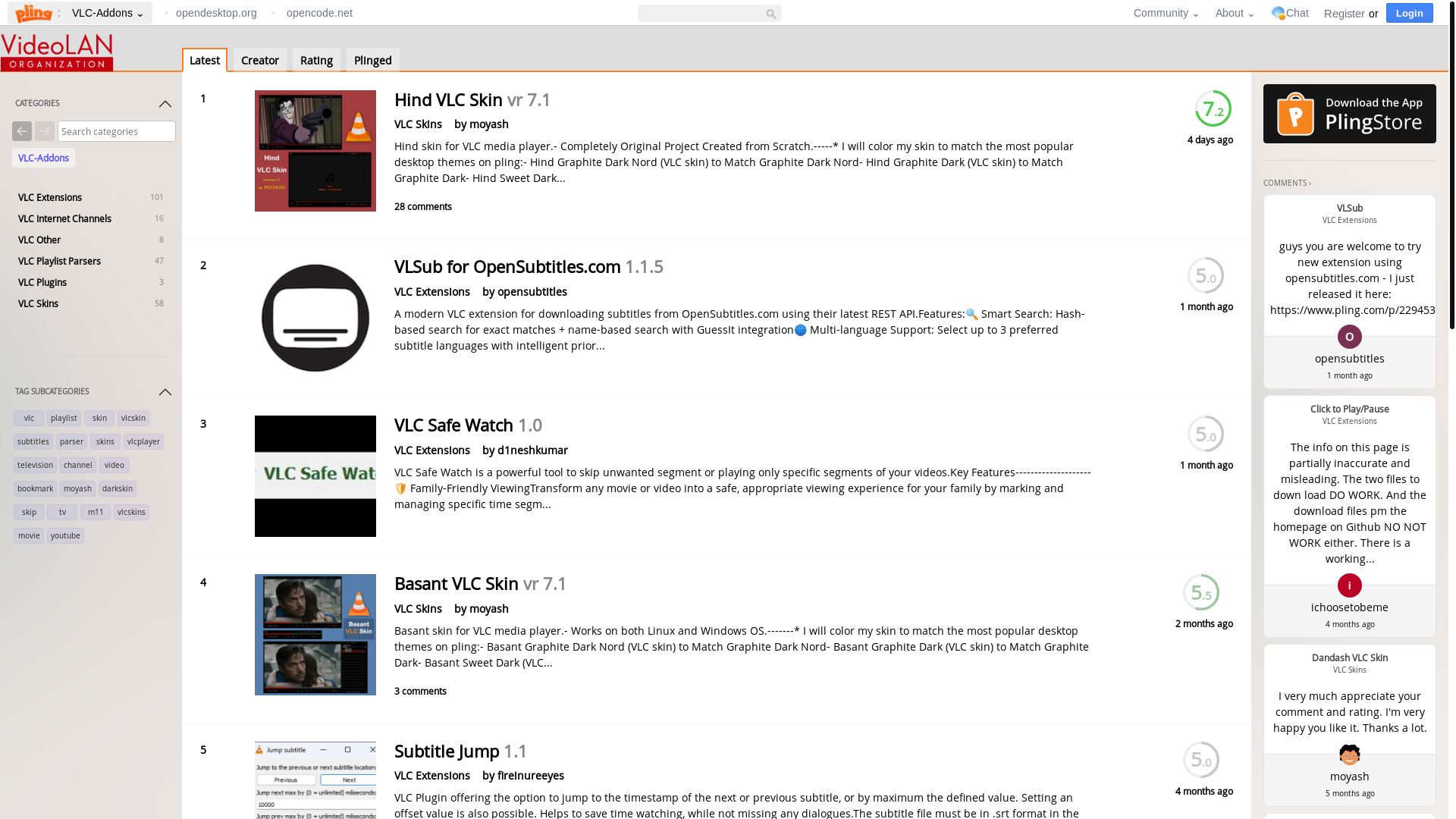
Task: Focus the Search categories field
Action: click(117, 131)
